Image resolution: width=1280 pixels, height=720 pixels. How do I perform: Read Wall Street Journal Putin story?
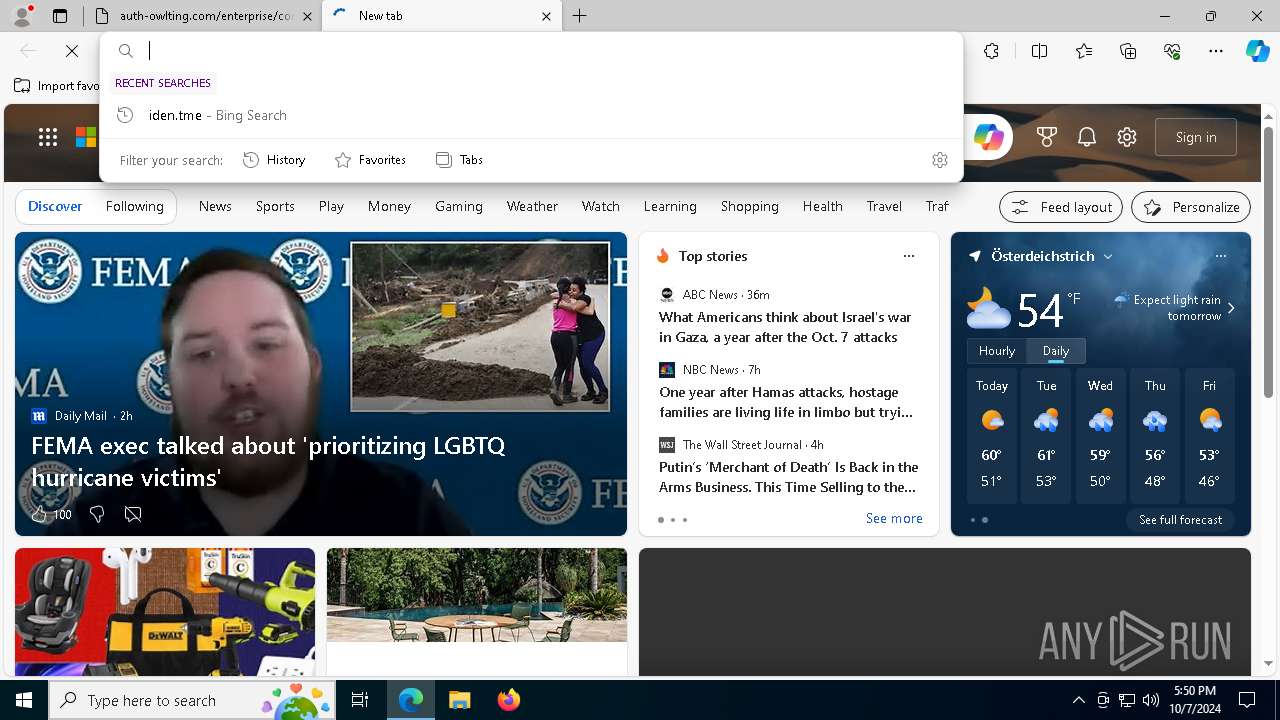[x=788, y=477]
